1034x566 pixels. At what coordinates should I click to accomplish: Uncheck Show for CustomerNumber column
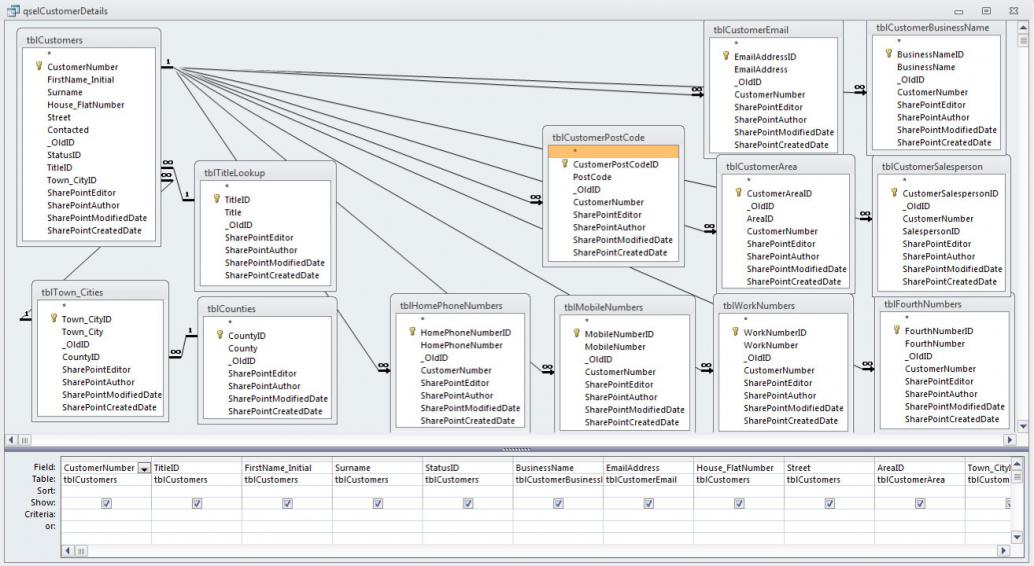pyautogui.click(x=106, y=503)
